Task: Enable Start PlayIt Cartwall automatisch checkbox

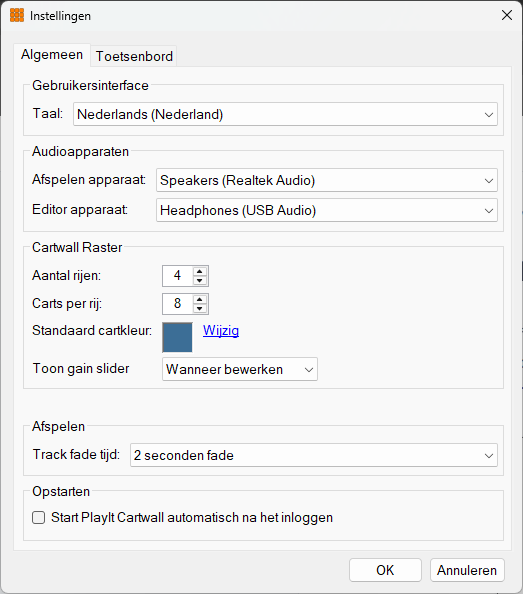Action: click(39, 517)
